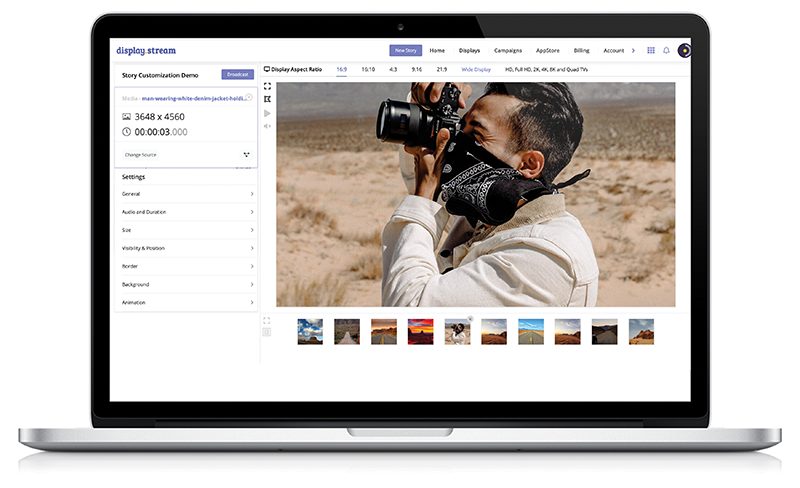Open the user profile avatar
Viewport: 800px width, 488px height.
(x=684, y=51)
